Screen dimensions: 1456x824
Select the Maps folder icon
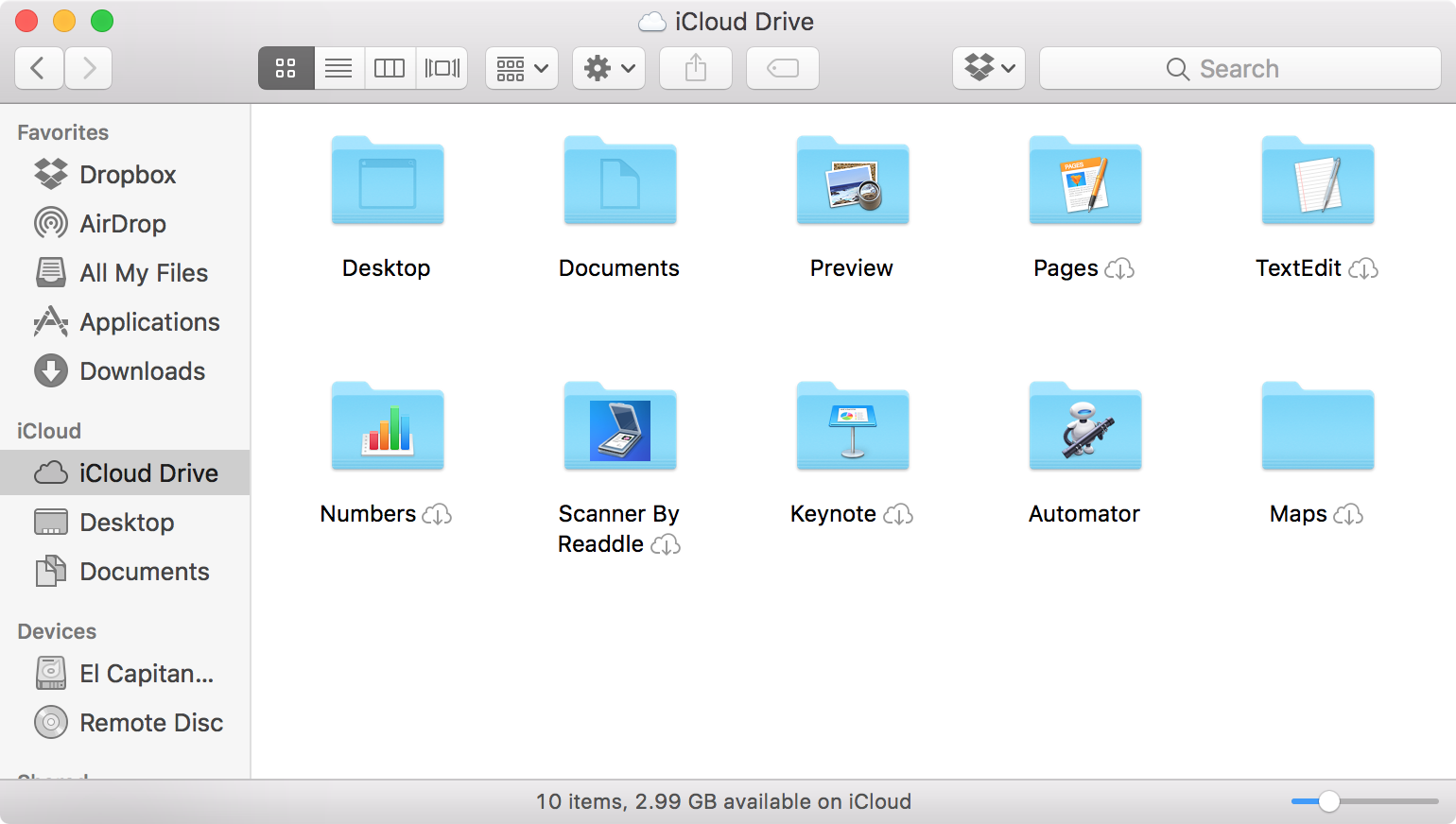[x=1318, y=426]
